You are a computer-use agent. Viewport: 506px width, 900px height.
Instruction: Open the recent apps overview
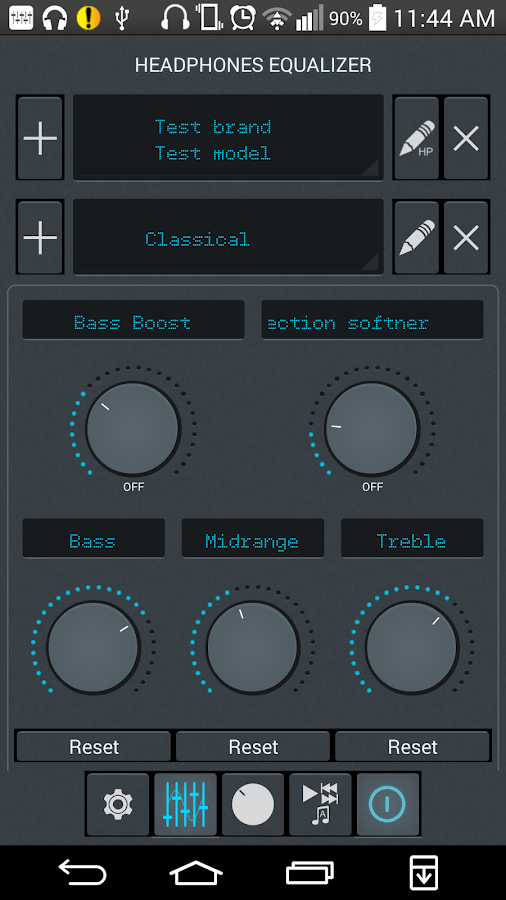coord(310,872)
